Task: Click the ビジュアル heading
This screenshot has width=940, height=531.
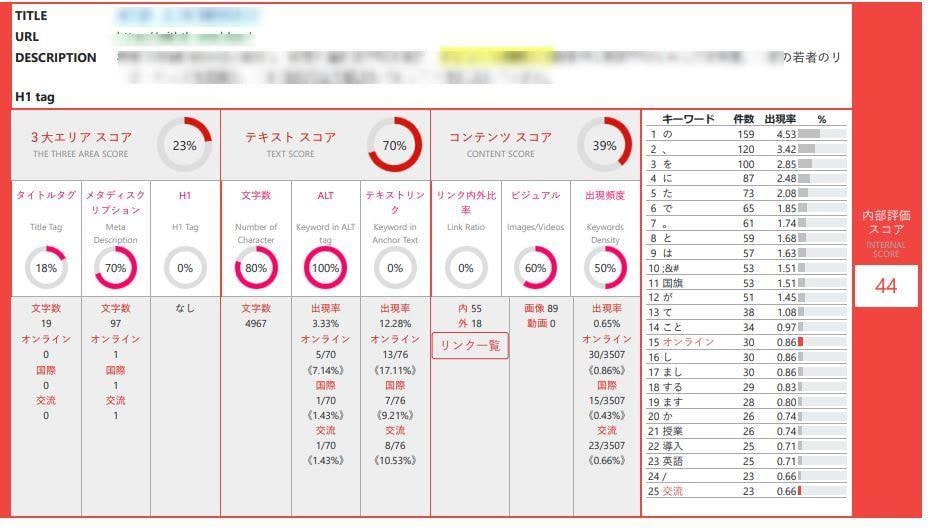Action: tap(535, 195)
